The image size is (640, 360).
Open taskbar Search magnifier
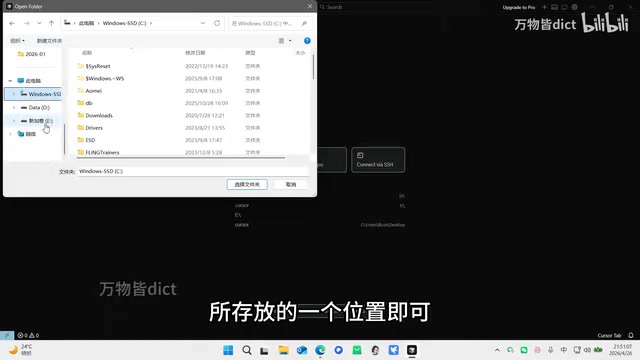(x=247, y=350)
